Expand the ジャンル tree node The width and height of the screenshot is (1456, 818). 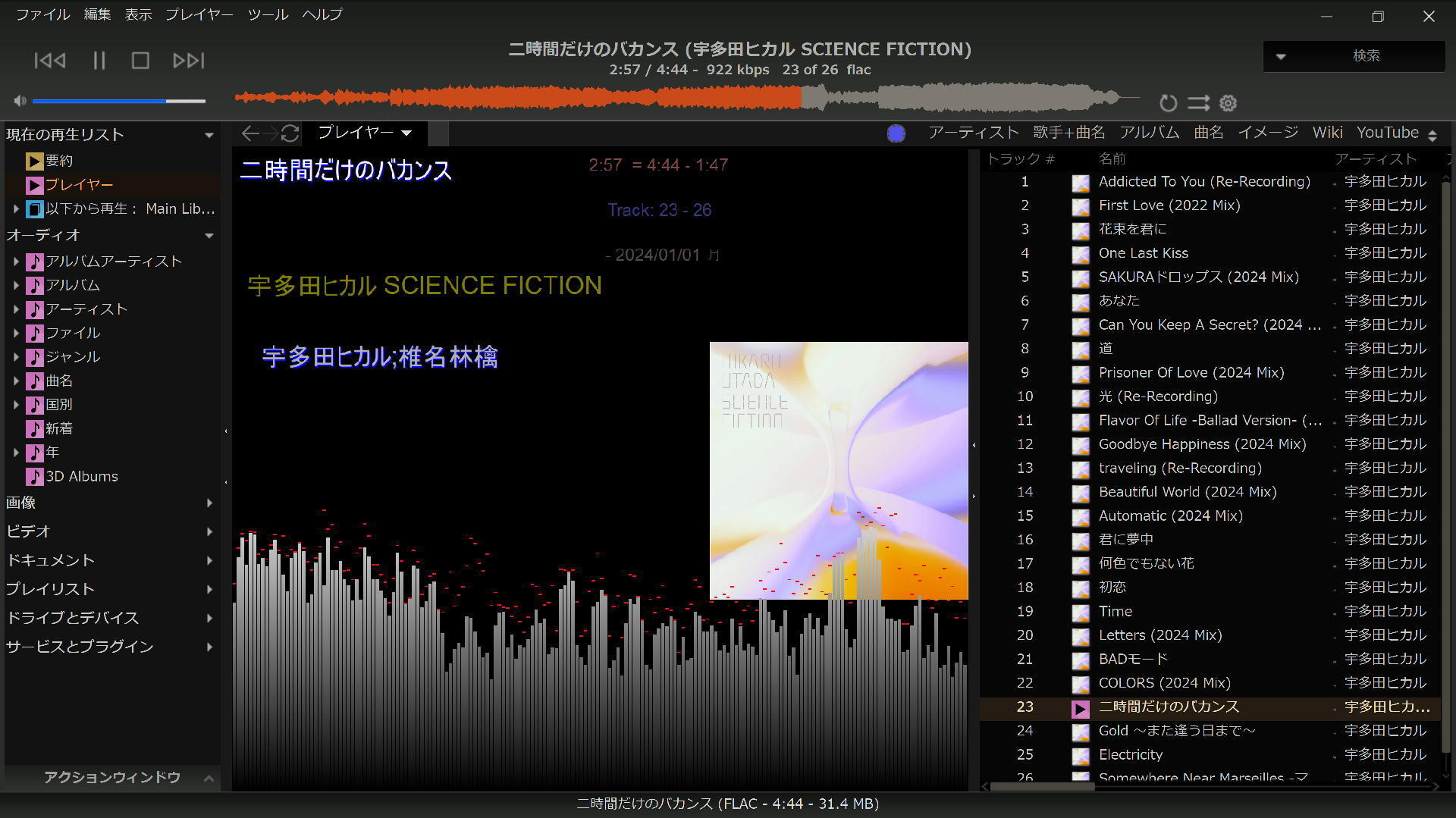click(16, 357)
